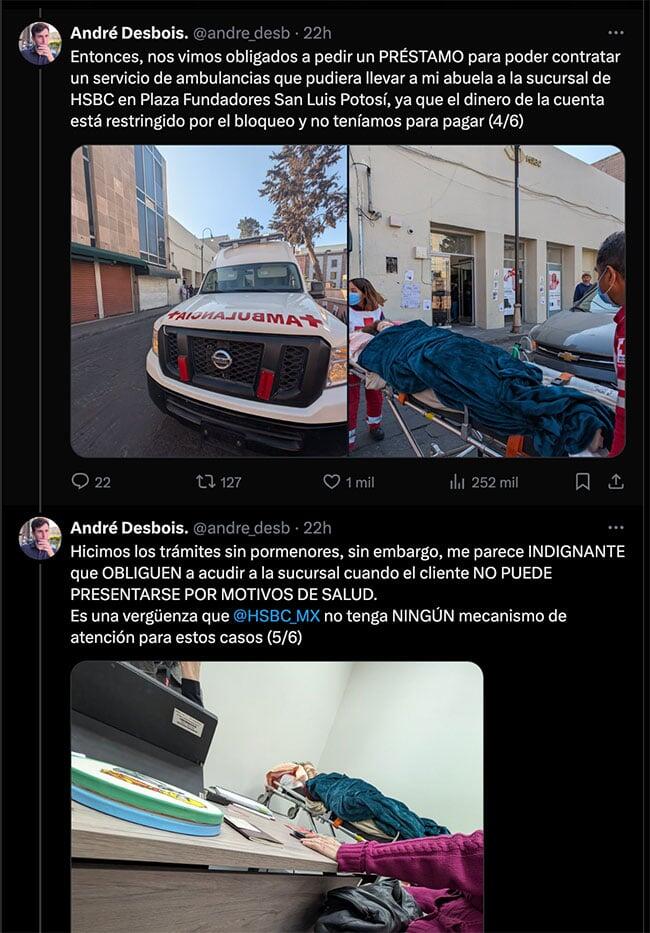Open the tweet text starting Hicimos los trámites

(x=348, y=594)
